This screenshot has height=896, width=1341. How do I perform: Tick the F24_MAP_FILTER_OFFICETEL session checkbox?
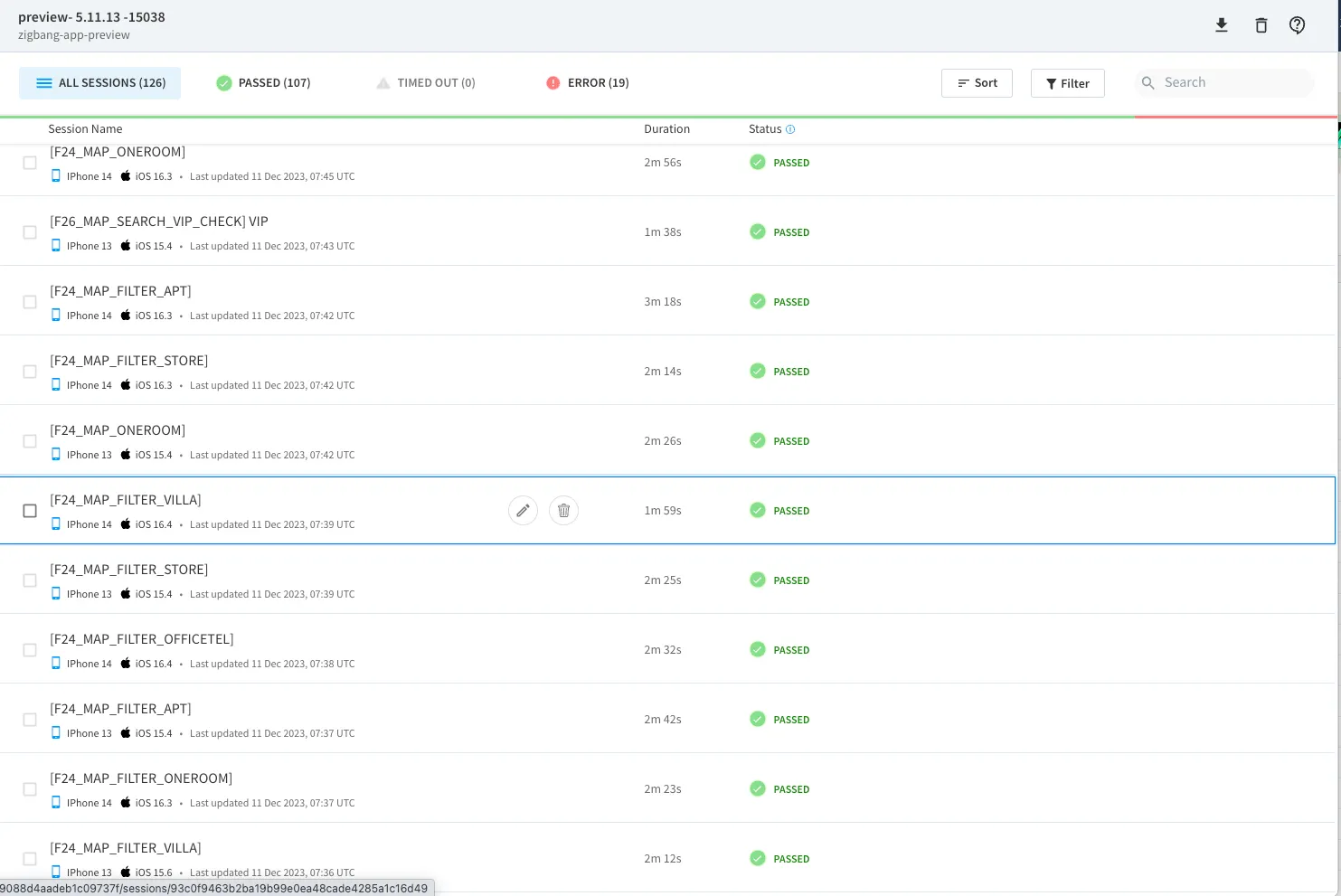pyautogui.click(x=30, y=650)
